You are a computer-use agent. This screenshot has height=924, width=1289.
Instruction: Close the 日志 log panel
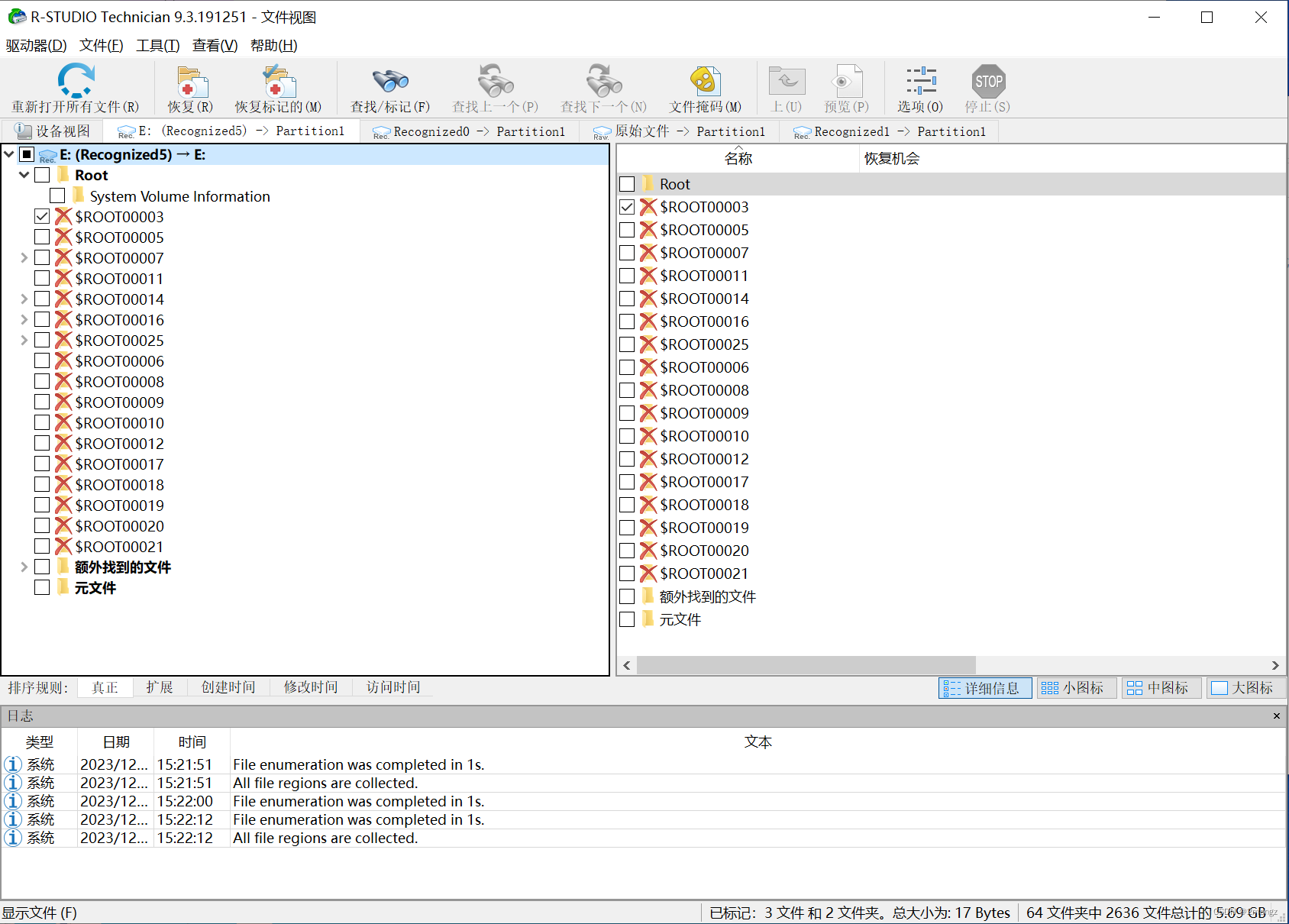[1277, 716]
